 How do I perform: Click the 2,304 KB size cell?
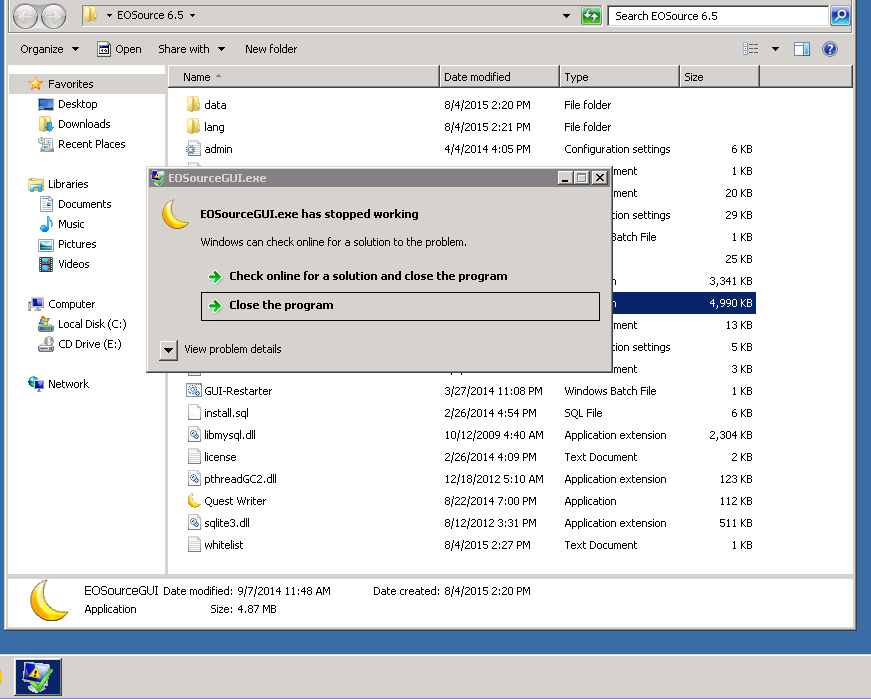[x=730, y=435]
